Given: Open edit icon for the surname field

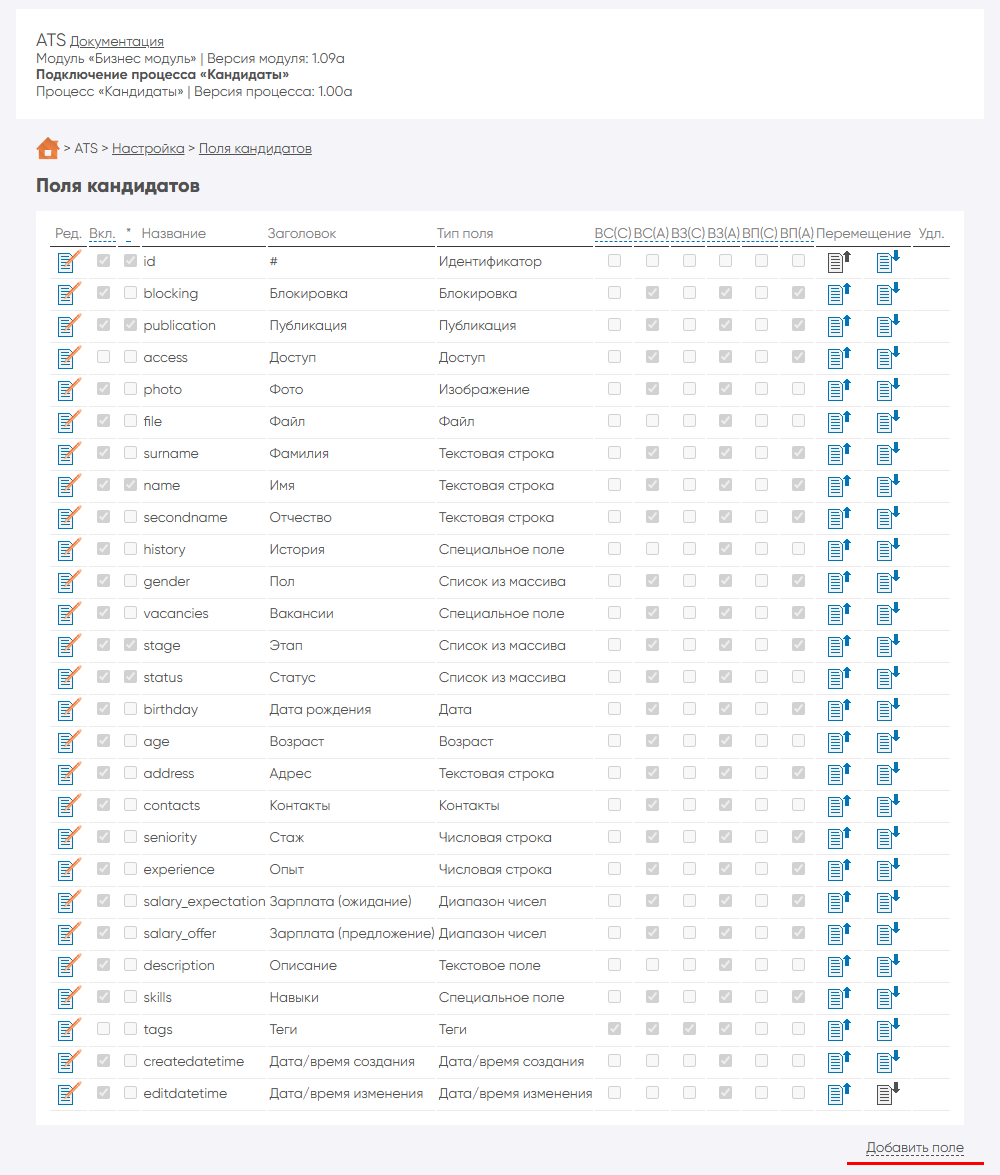Looking at the screenshot, I should click(x=68, y=454).
